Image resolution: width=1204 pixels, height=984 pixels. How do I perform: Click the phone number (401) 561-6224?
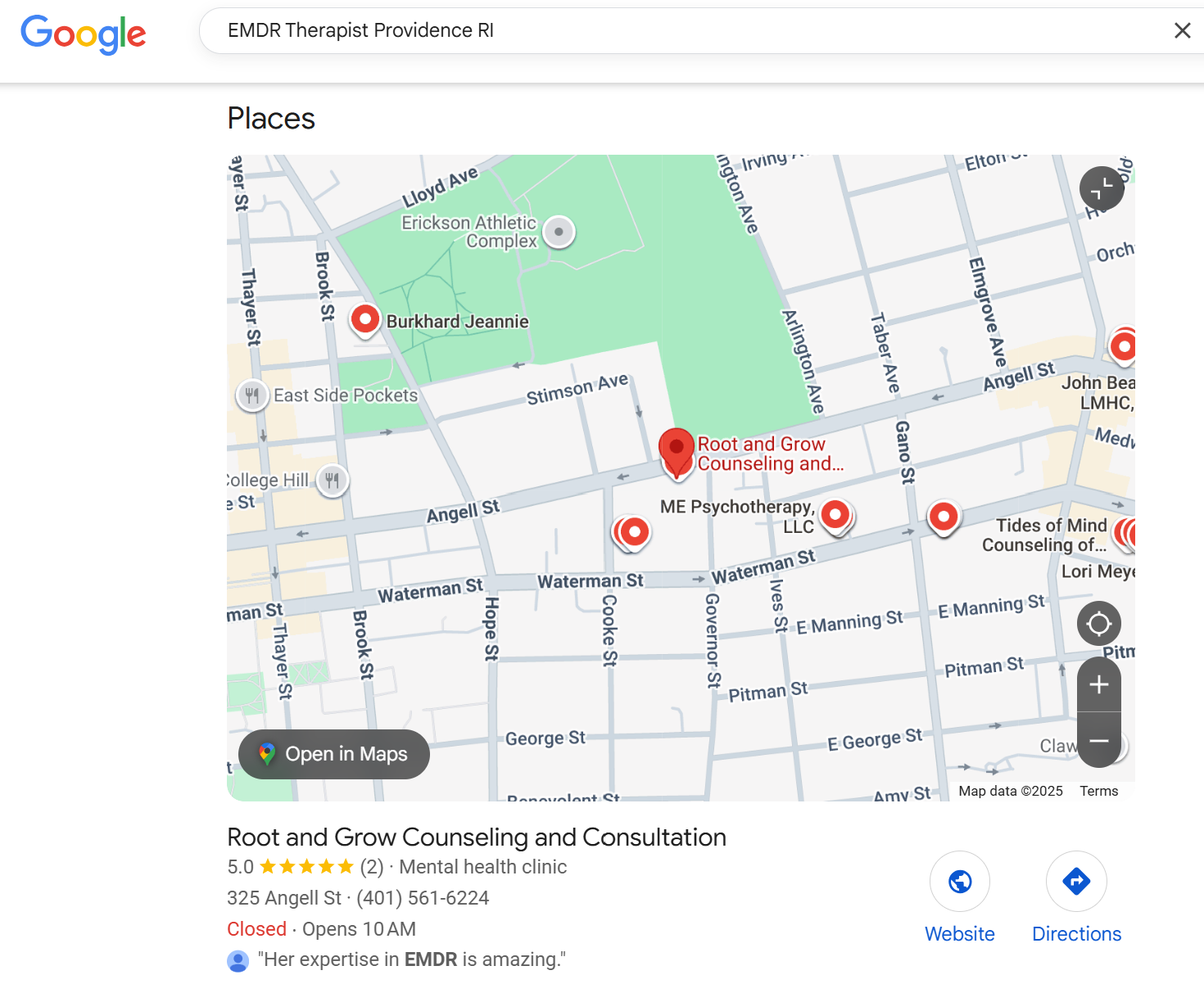(423, 898)
